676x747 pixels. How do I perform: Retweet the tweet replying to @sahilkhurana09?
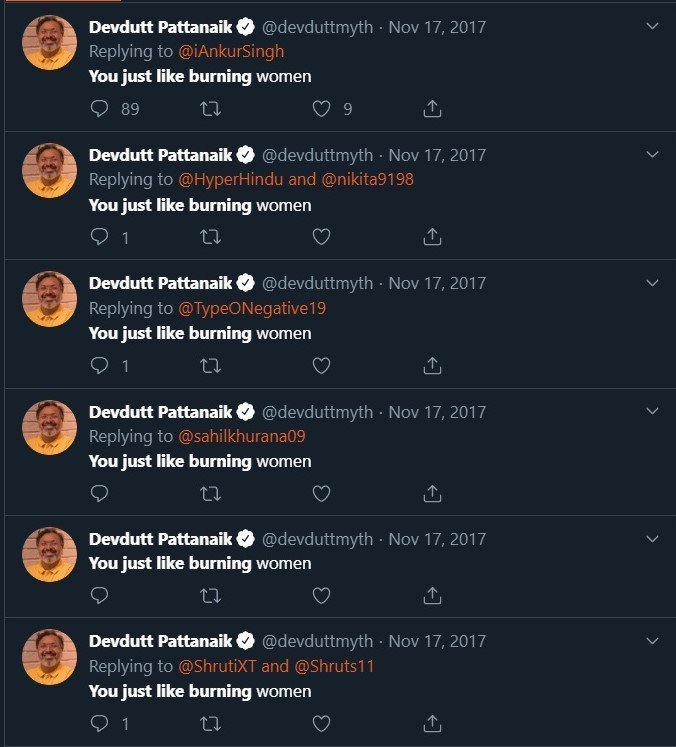point(210,493)
